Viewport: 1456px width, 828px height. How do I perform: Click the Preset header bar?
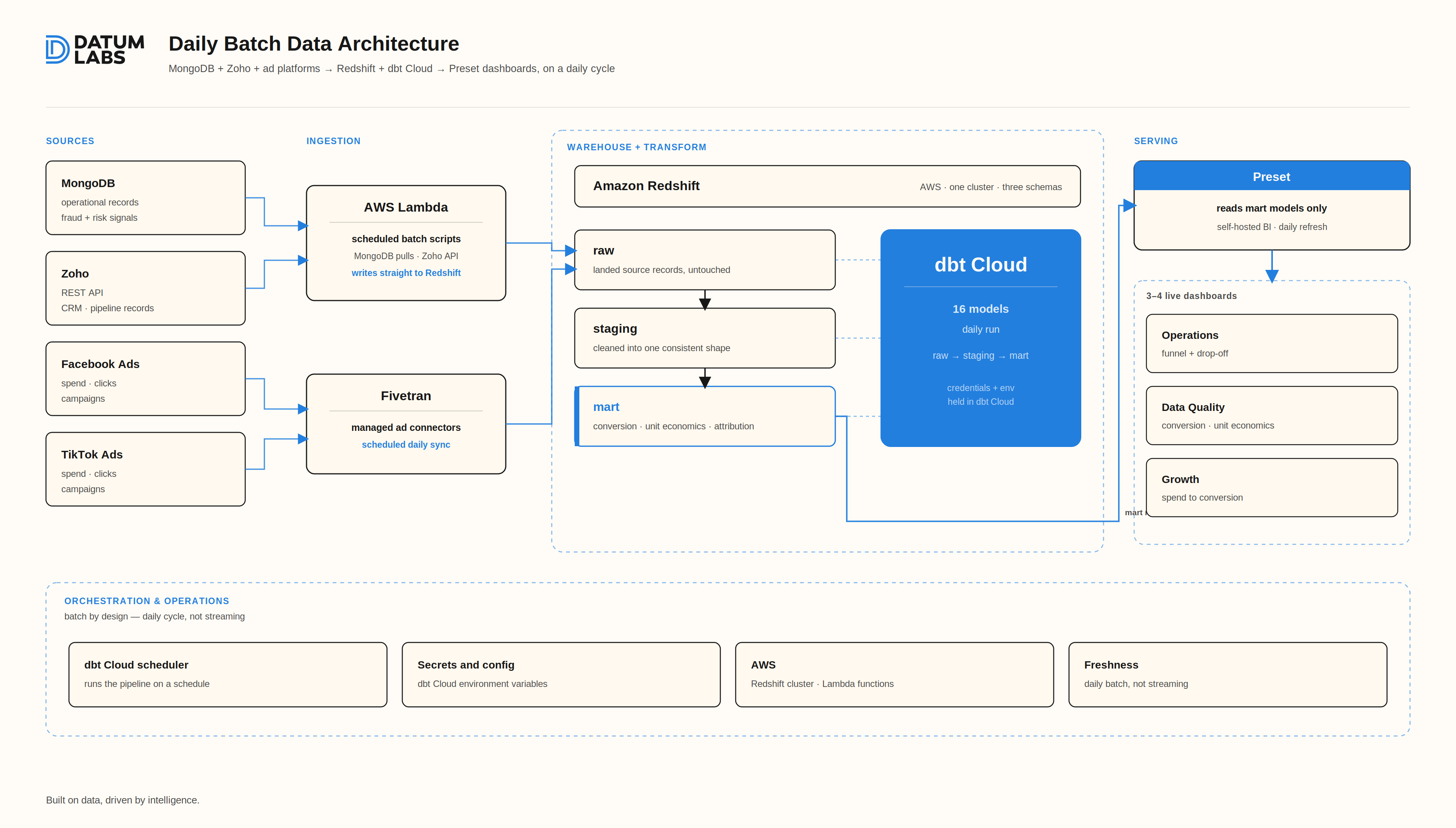click(x=1271, y=176)
